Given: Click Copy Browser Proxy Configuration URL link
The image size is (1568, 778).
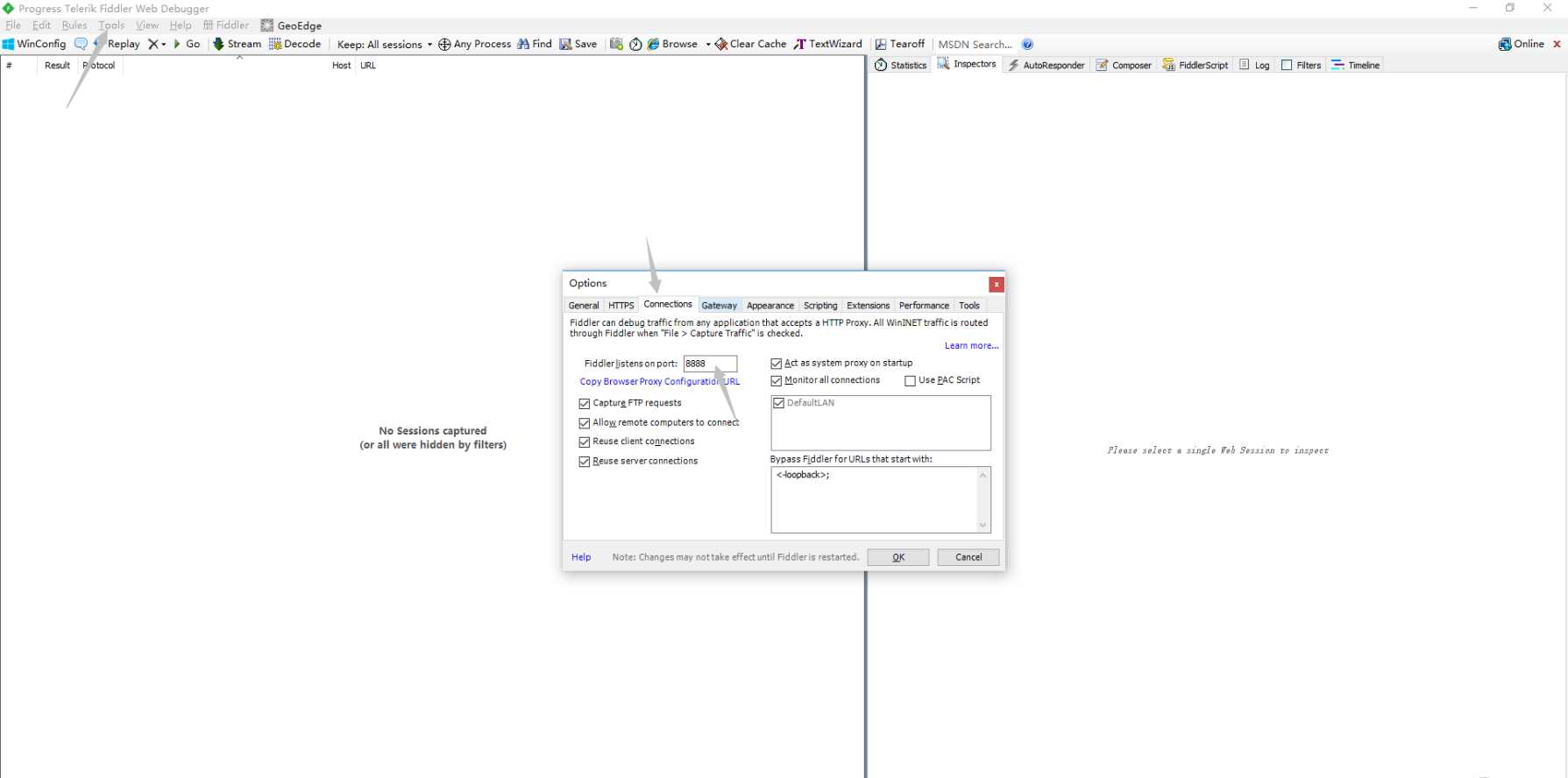Looking at the screenshot, I should click(660, 382).
